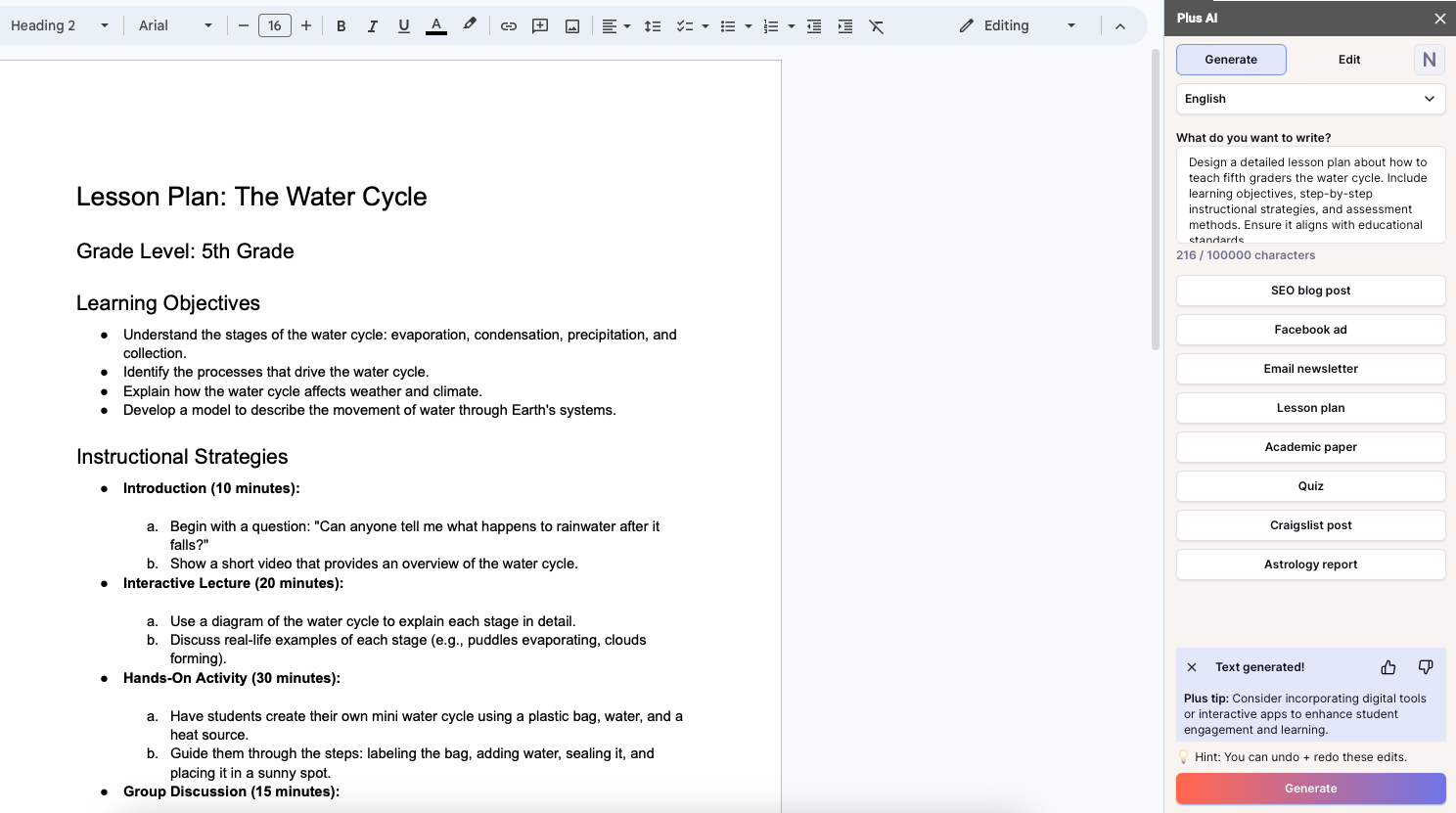This screenshot has height=813, width=1456.
Task: Click the Learning Objectives heading
Action: [168, 303]
